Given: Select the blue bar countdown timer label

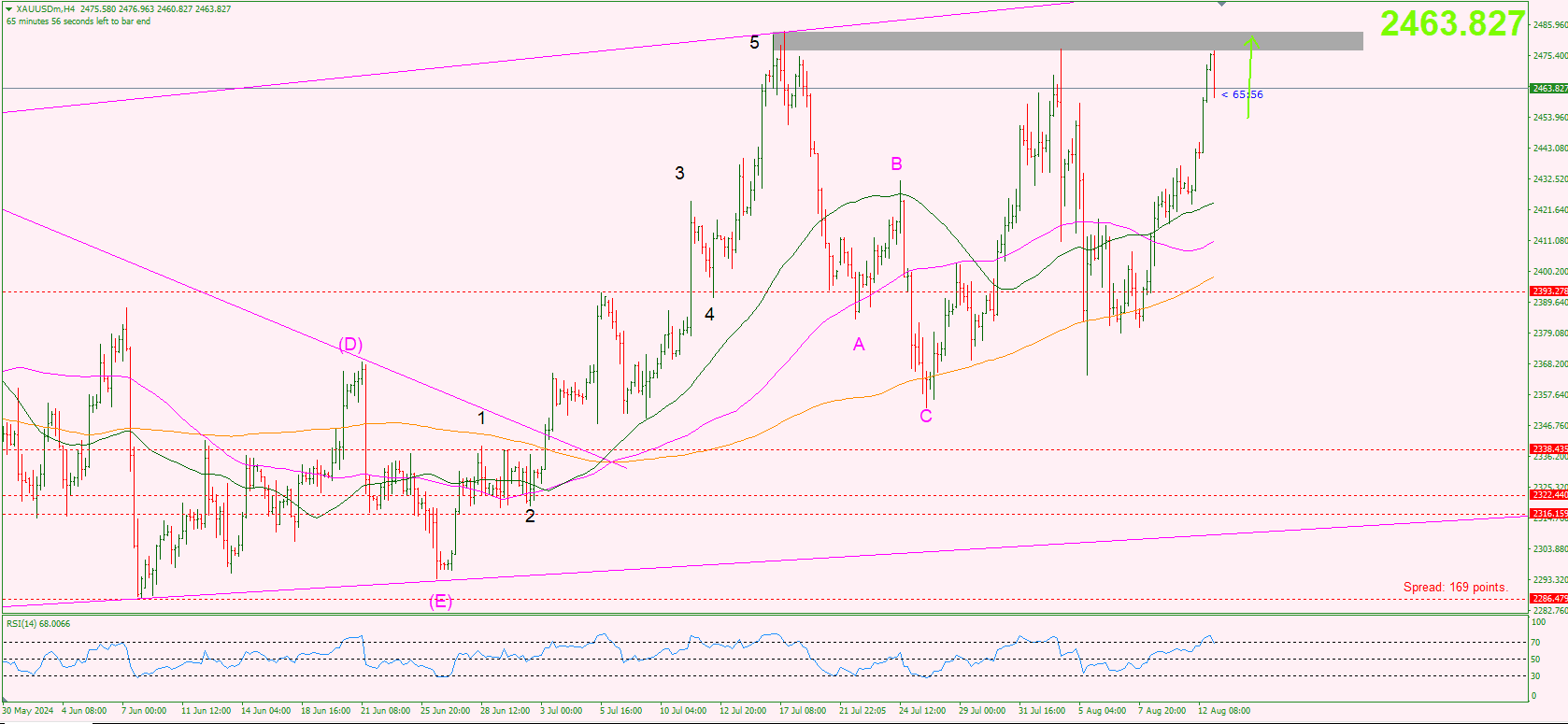Looking at the screenshot, I should point(1242,94).
